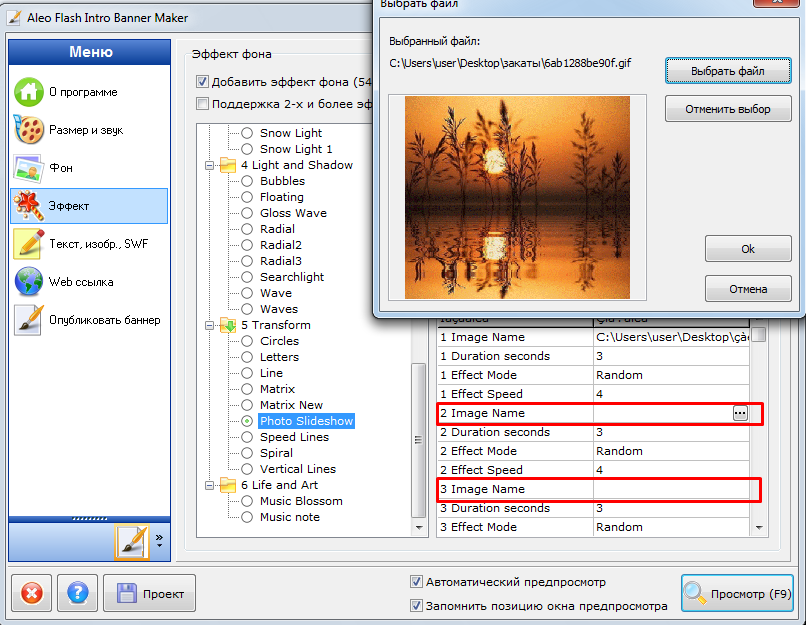Image resolution: width=806 pixels, height=625 pixels.
Task: Select the Эффект menu entry
Action: (89, 206)
